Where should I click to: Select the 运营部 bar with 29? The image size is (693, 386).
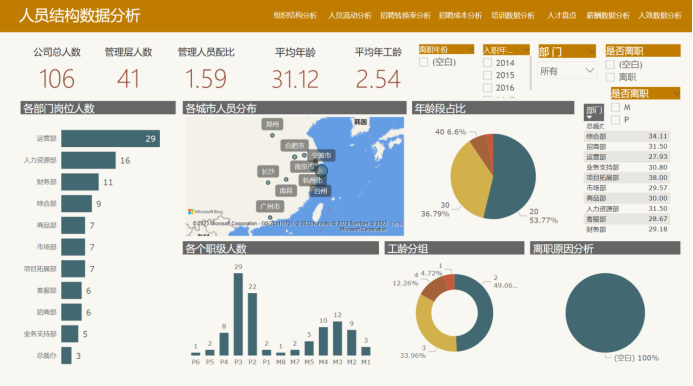[x=110, y=138]
